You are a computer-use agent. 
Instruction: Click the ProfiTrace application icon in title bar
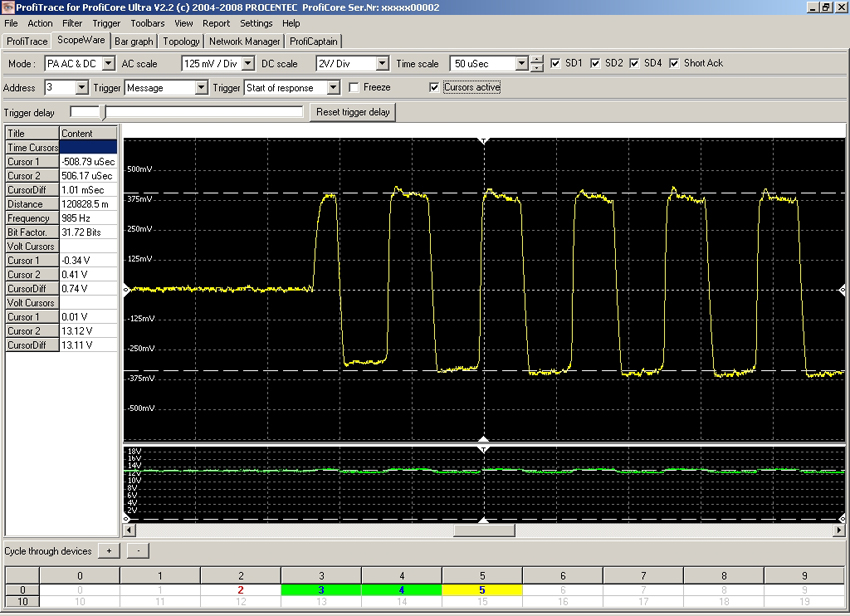click(9, 7)
